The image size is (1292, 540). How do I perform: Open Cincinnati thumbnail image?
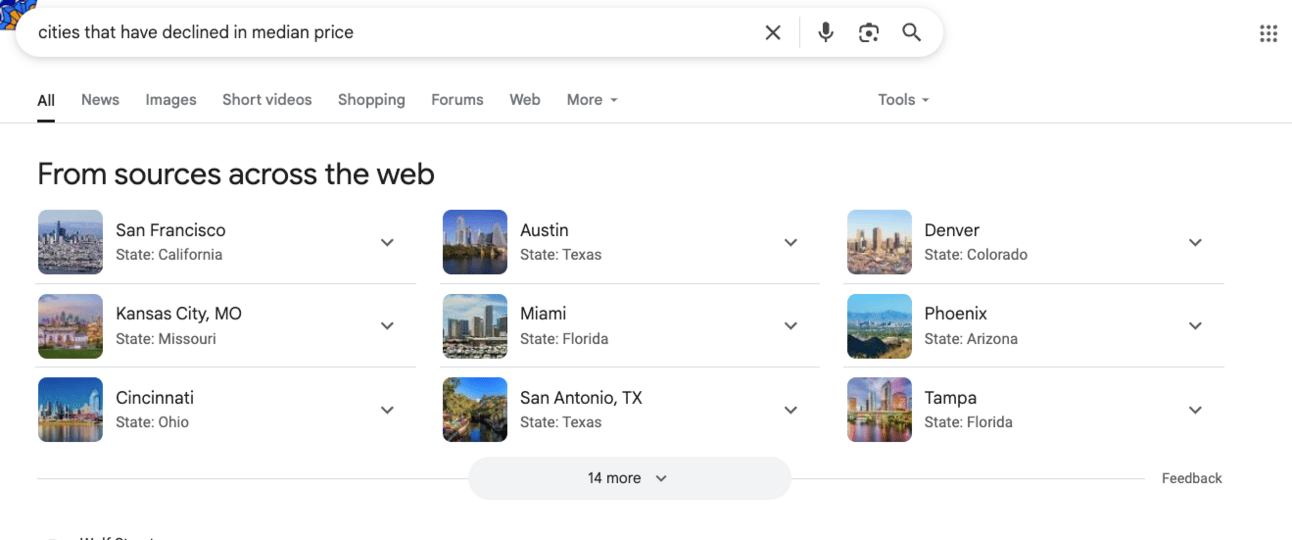[x=70, y=410]
